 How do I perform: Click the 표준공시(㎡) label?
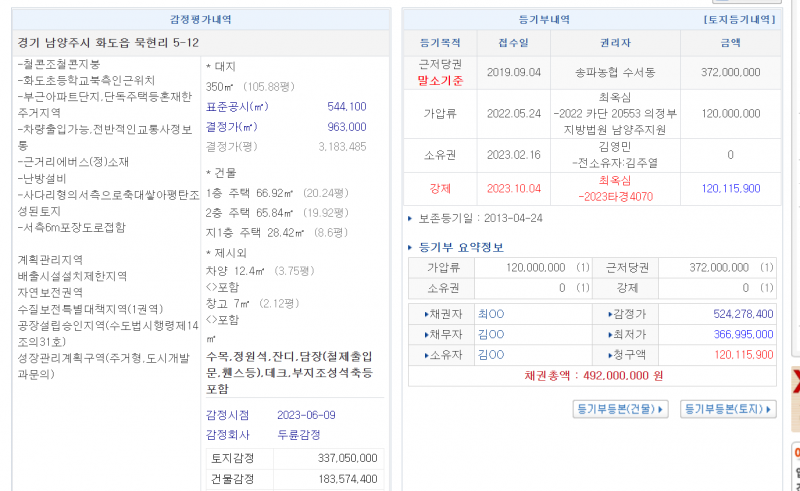point(237,107)
